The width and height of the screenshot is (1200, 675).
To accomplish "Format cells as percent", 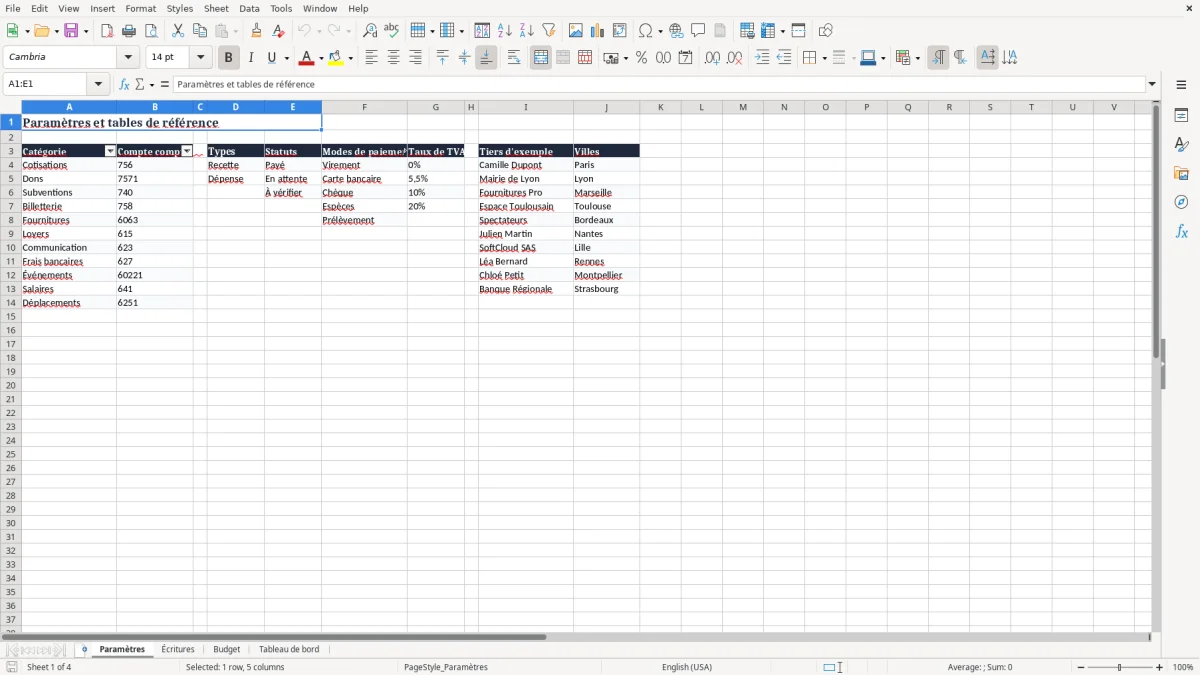I will pyautogui.click(x=641, y=58).
